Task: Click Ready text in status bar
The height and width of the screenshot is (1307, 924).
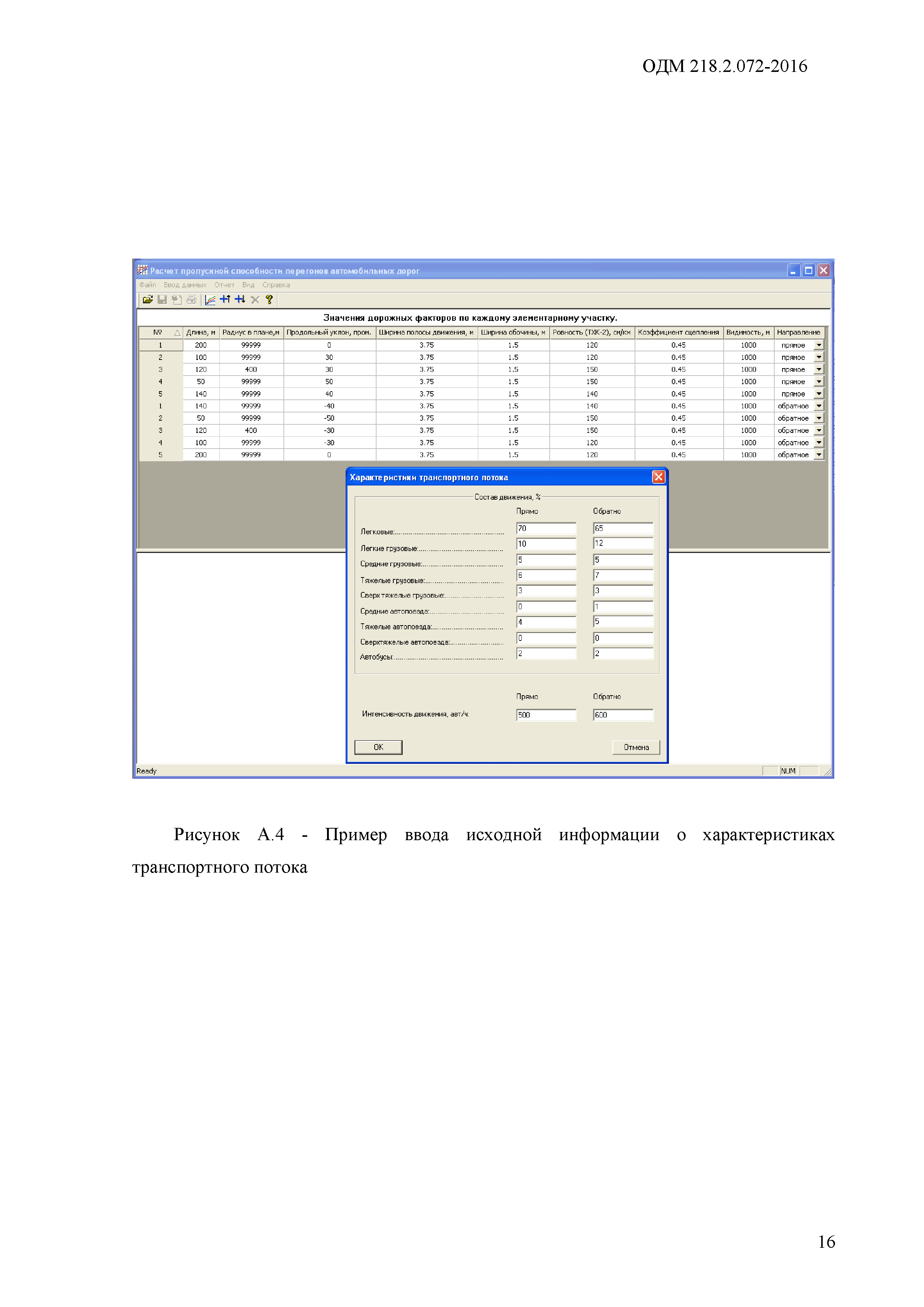Action: (x=146, y=771)
